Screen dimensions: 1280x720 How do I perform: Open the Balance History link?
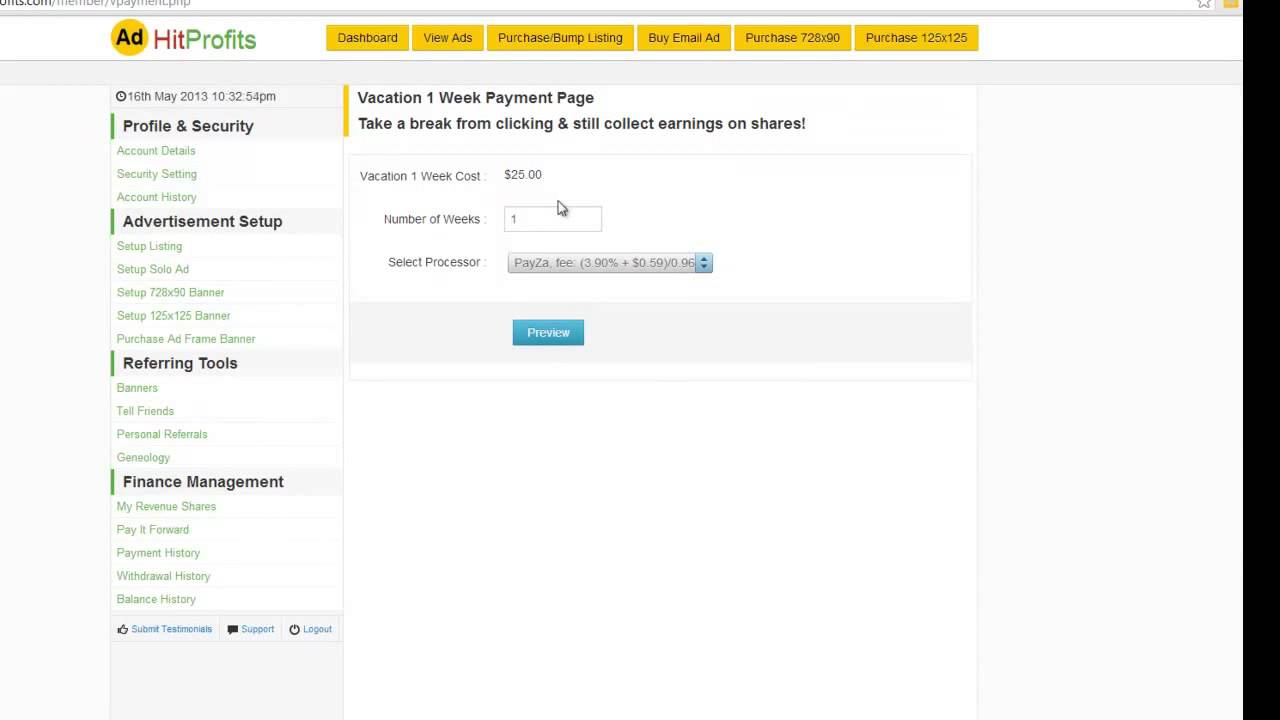[156, 599]
